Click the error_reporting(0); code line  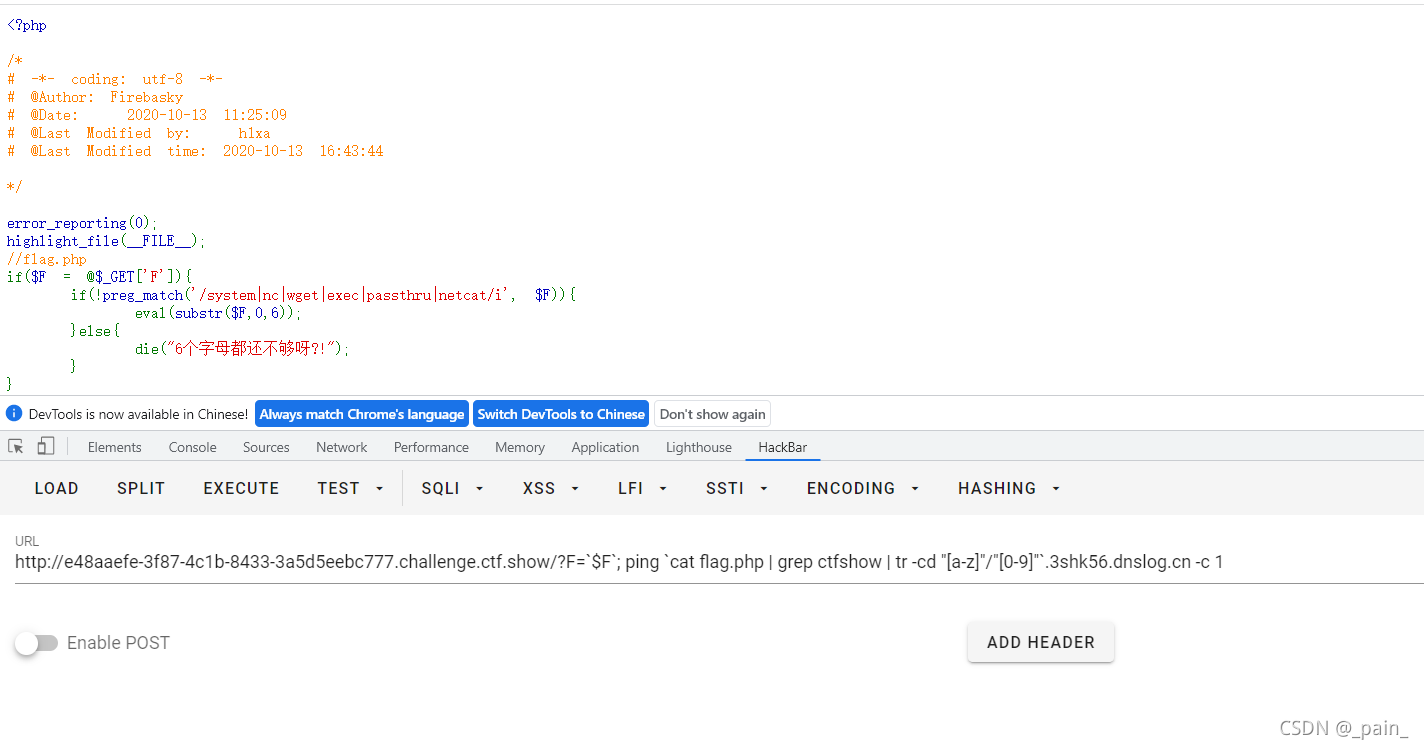tap(83, 223)
